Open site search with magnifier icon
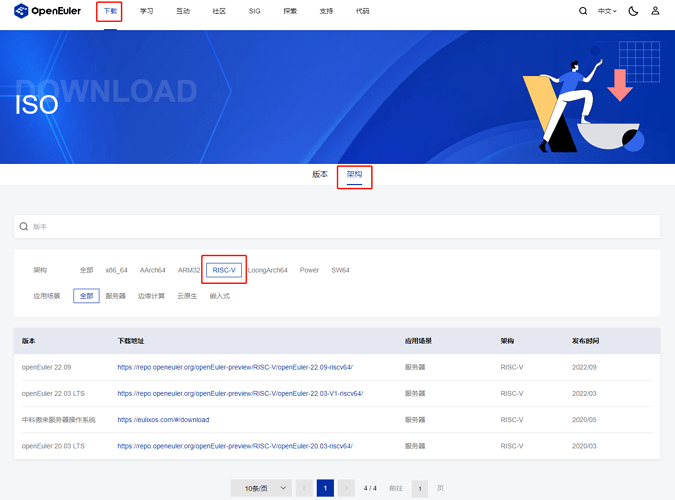Screen dimensions: 675x500 tap(583, 11)
